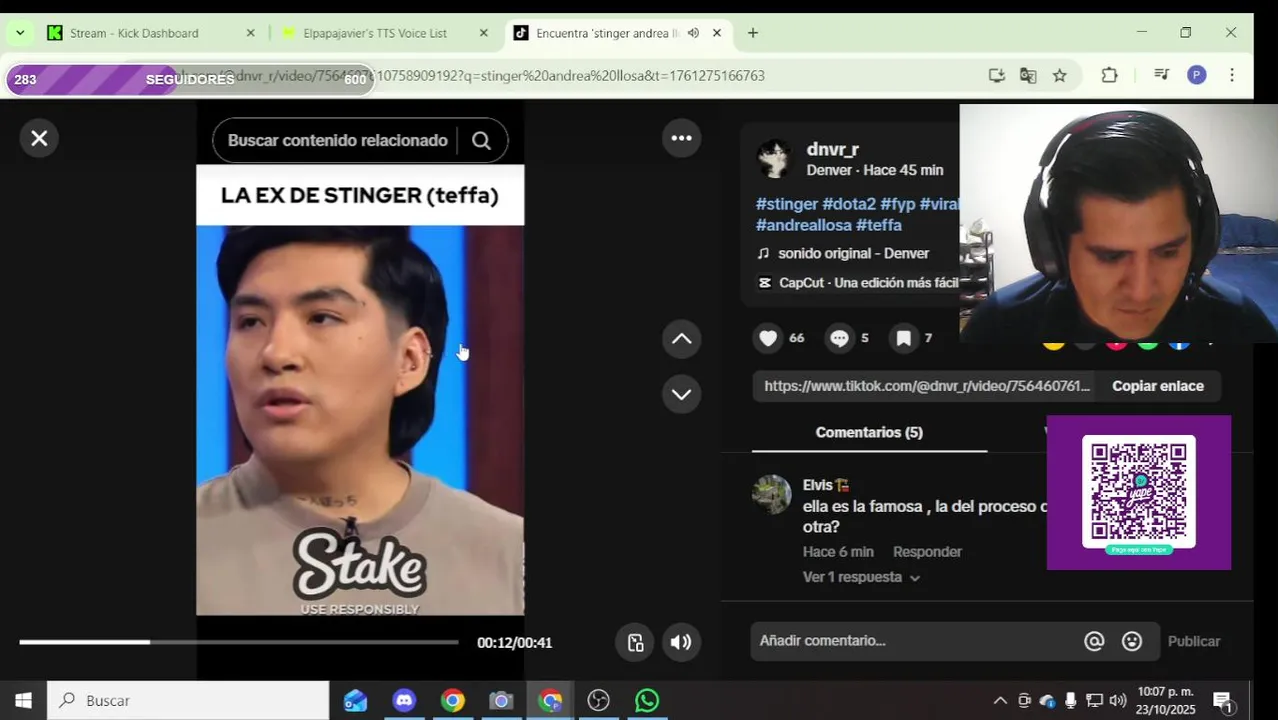This screenshot has height=720, width=1278.
Task: Click the video player area
Action: pyautogui.click(x=360, y=390)
